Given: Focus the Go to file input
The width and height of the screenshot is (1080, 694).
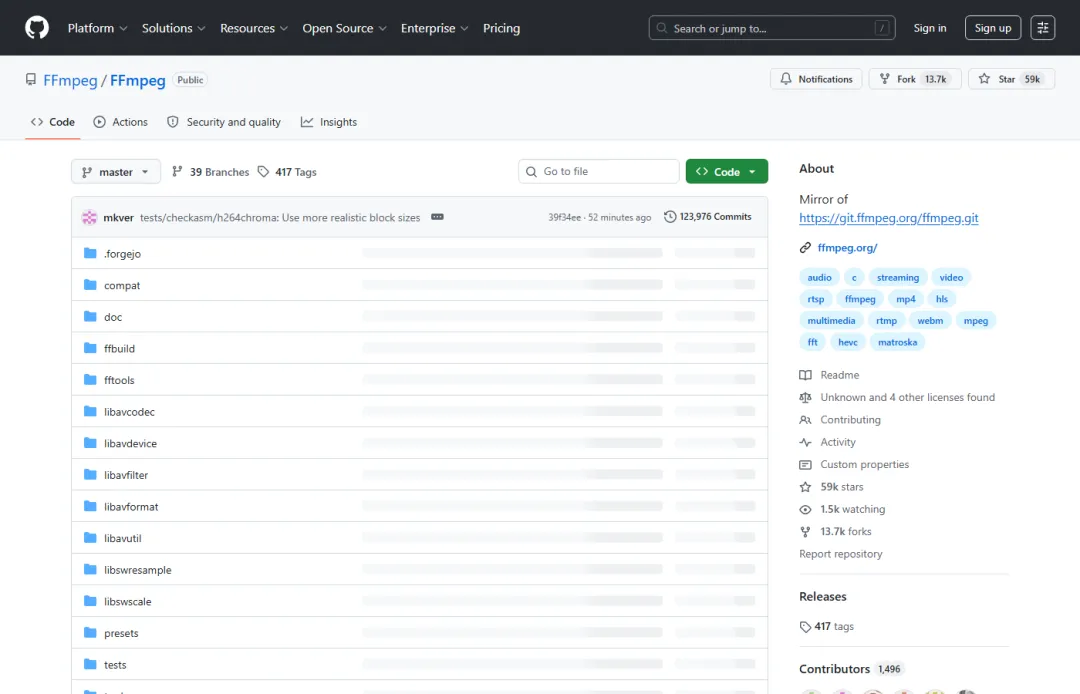Looking at the screenshot, I should click(599, 171).
